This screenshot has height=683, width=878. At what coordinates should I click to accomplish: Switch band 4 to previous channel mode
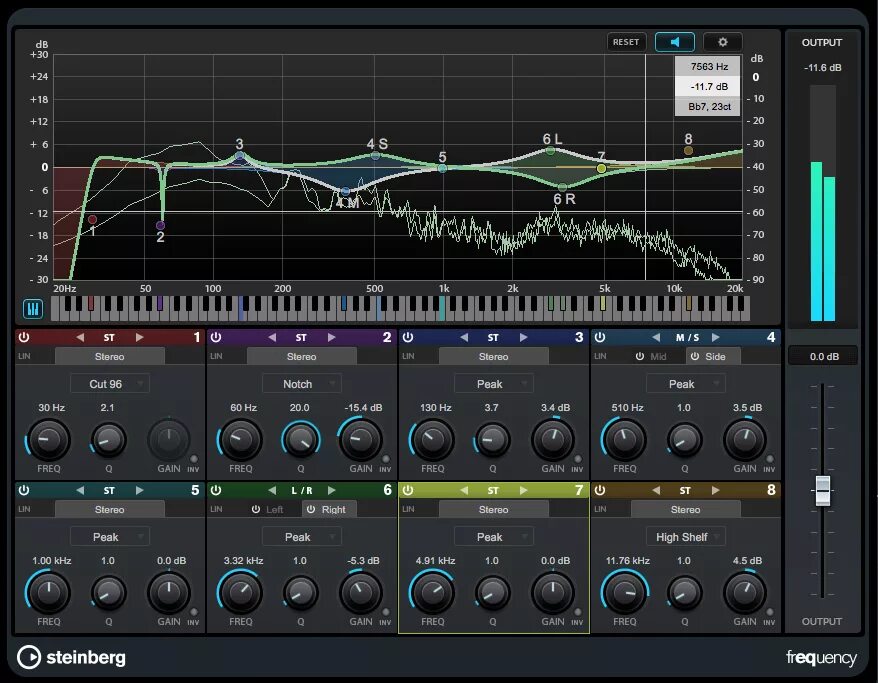[x=656, y=337]
